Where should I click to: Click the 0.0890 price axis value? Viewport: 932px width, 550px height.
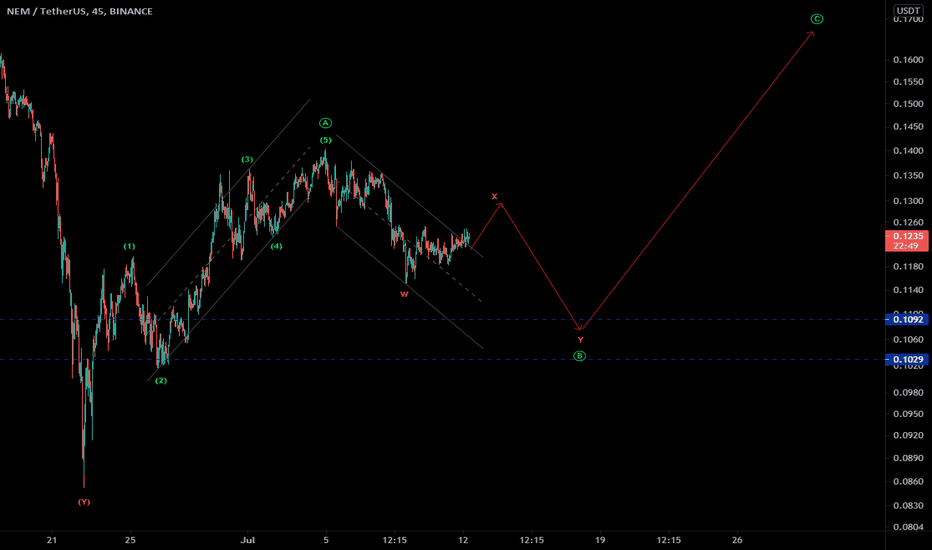(x=908, y=458)
